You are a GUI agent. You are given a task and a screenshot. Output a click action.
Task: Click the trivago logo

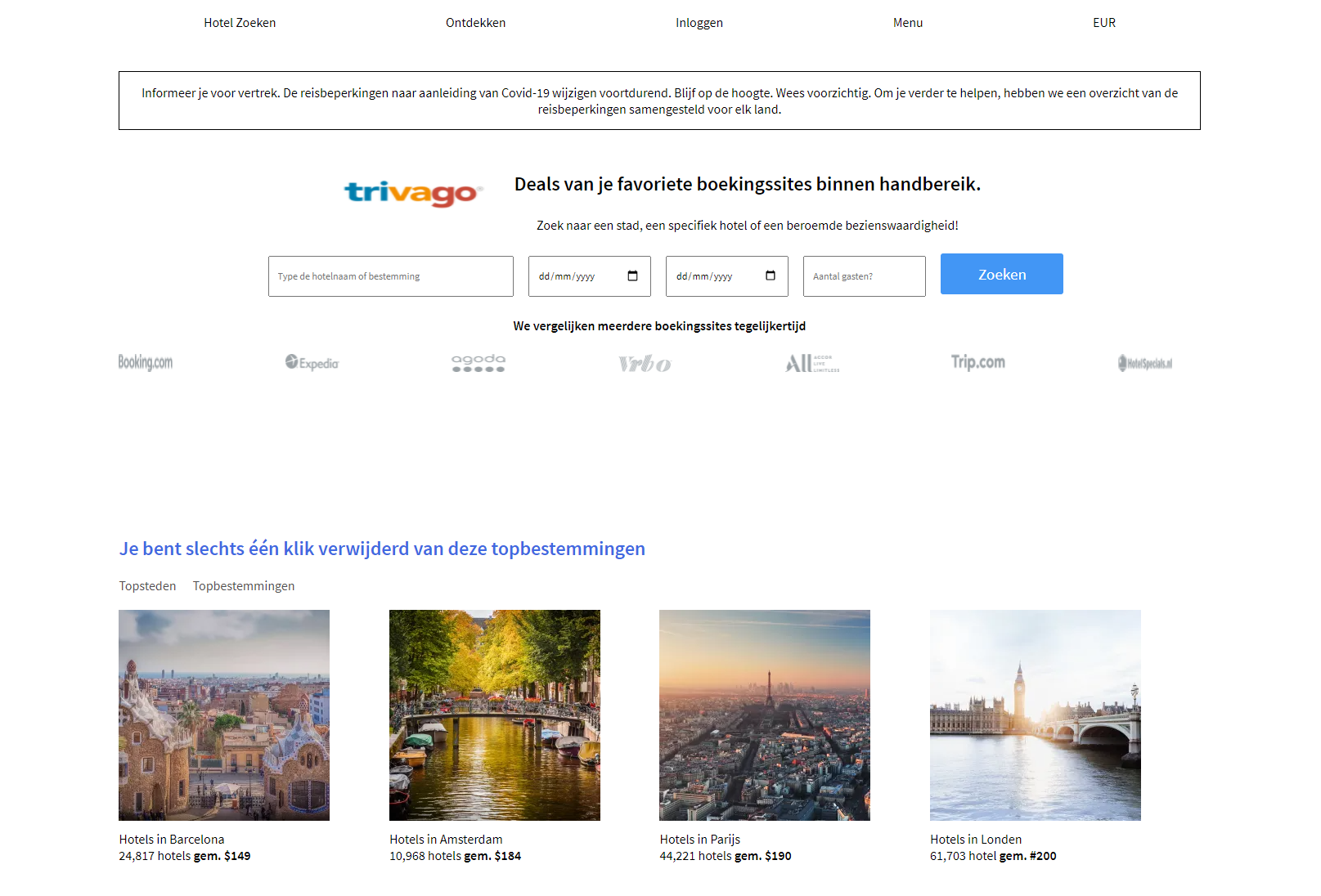(x=412, y=191)
